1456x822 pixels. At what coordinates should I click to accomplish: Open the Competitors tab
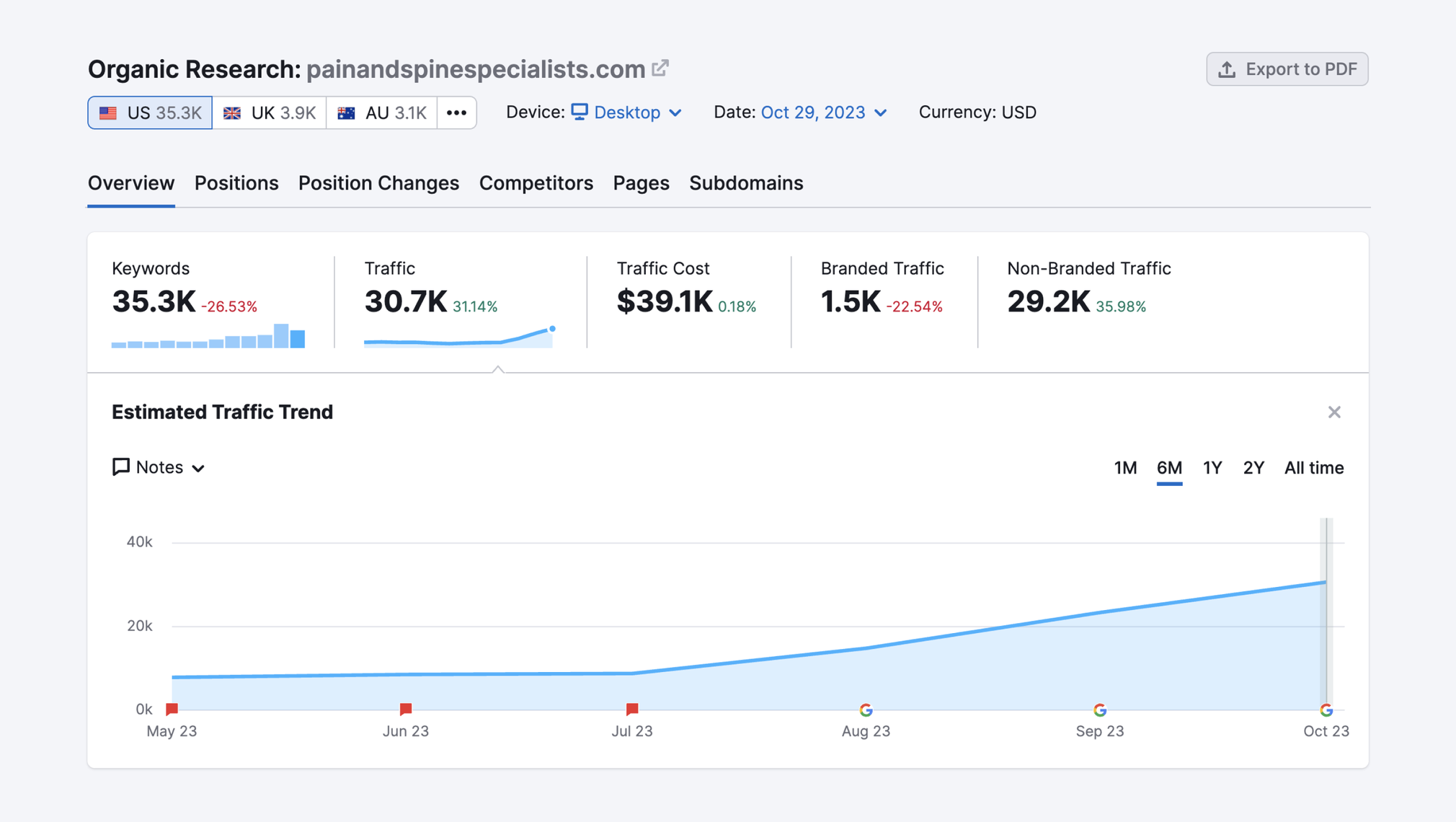click(536, 183)
